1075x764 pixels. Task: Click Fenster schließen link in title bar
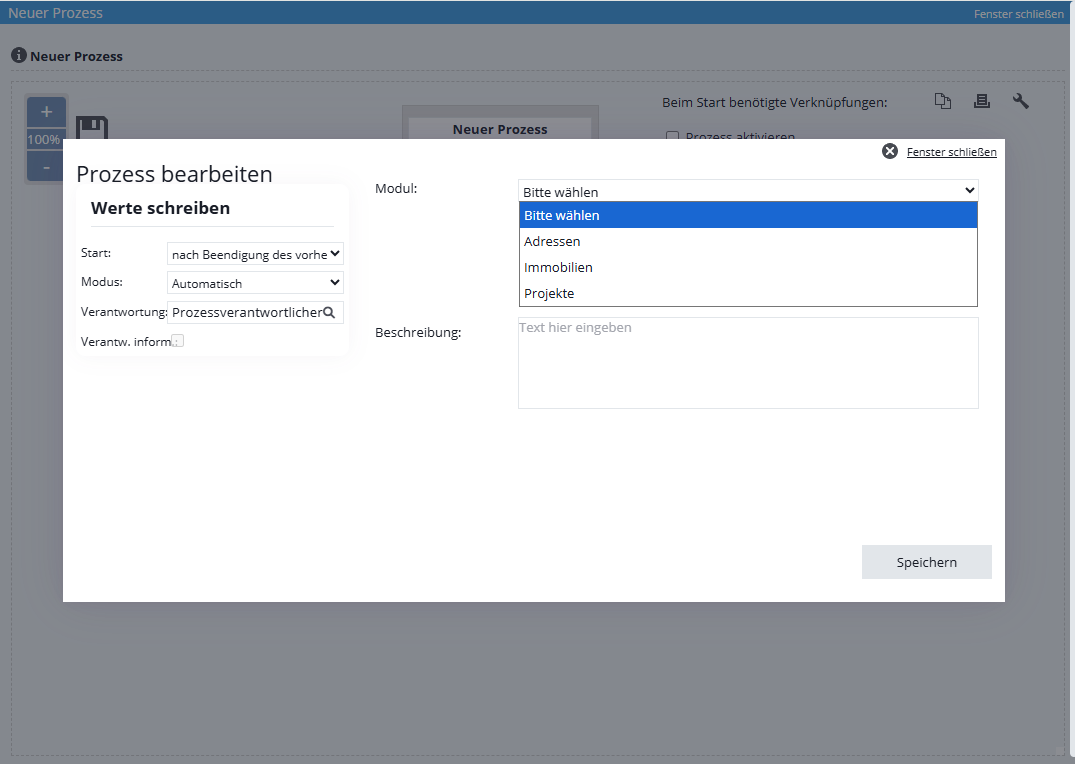[x=1018, y=14]
